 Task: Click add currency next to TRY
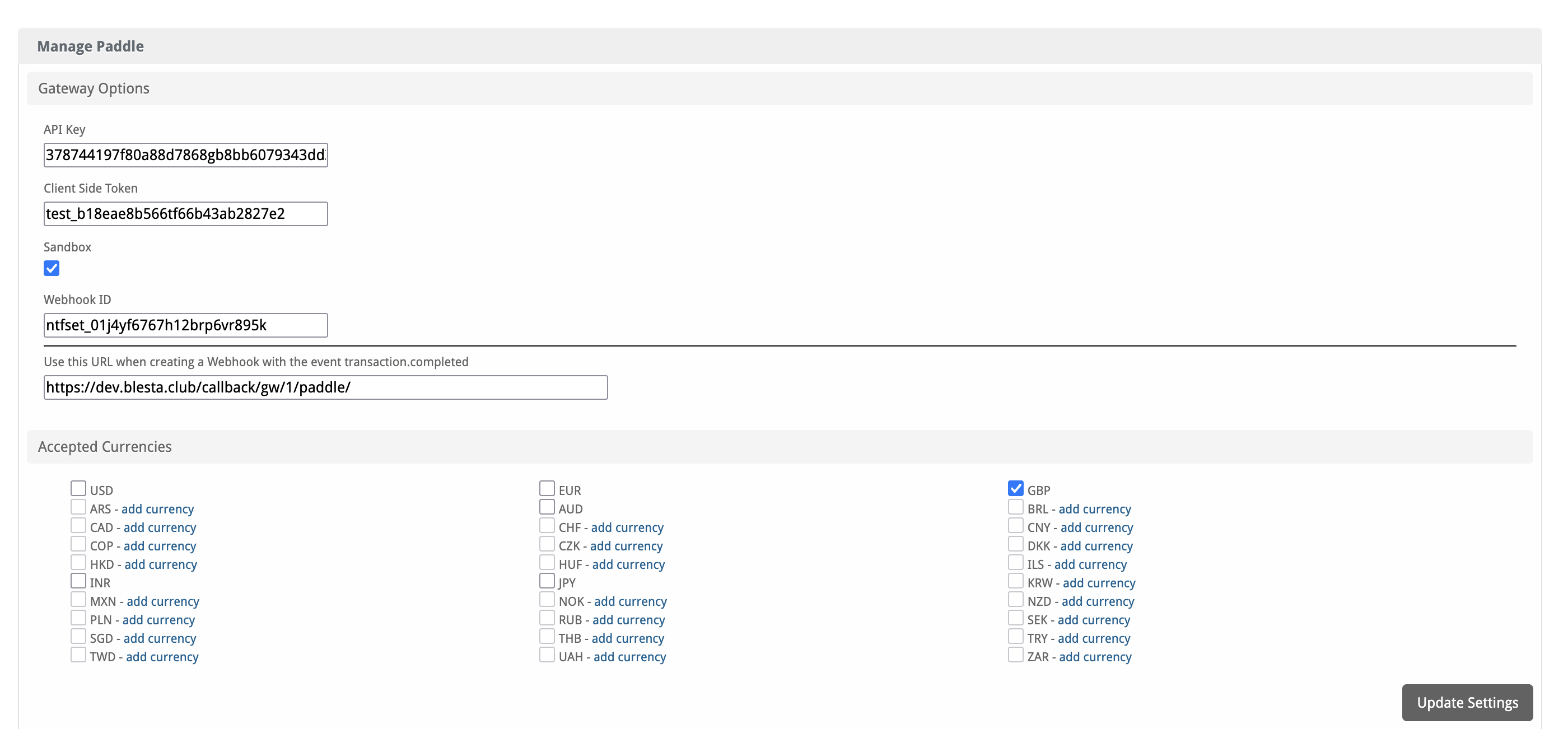point(1094,638)
